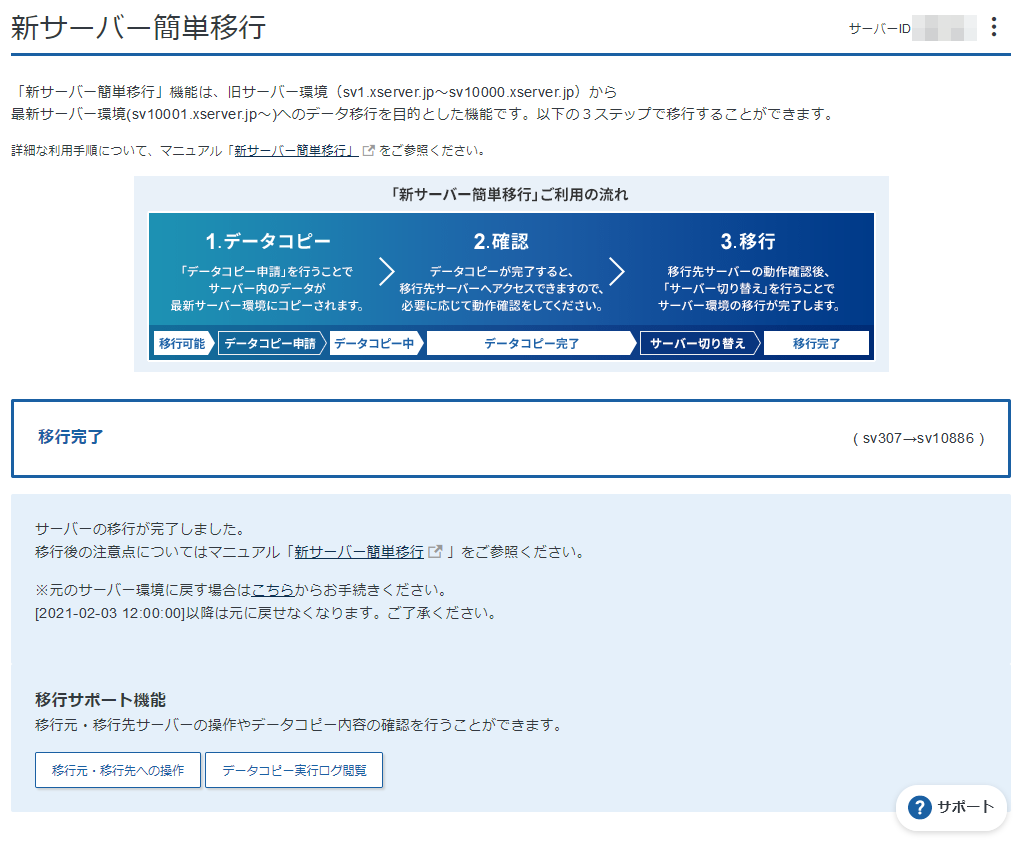1020x841 pixels.
Task: Click the 3.移行 step heading
Action: coord(747,241)
